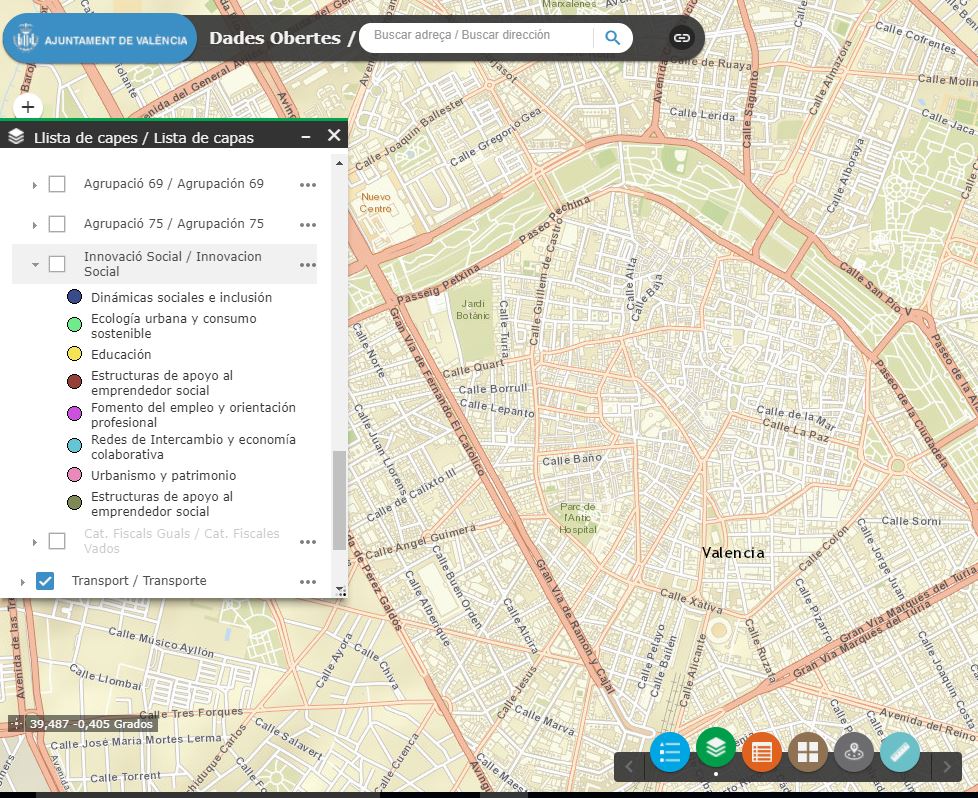
Task: Expand the Agrupació 75 layer group
Action: (35, 225)
